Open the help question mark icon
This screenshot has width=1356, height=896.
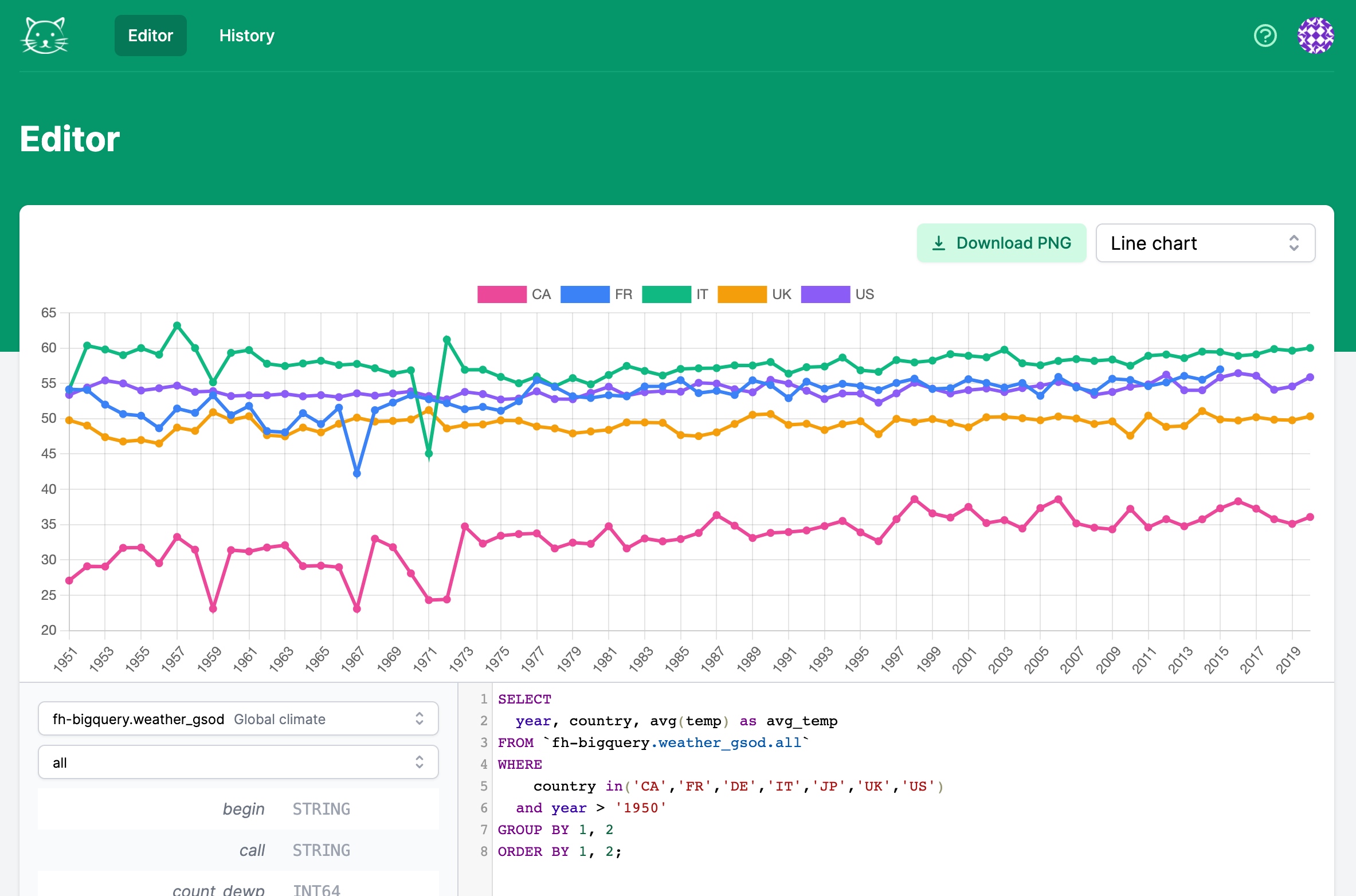coord(1265,36)
